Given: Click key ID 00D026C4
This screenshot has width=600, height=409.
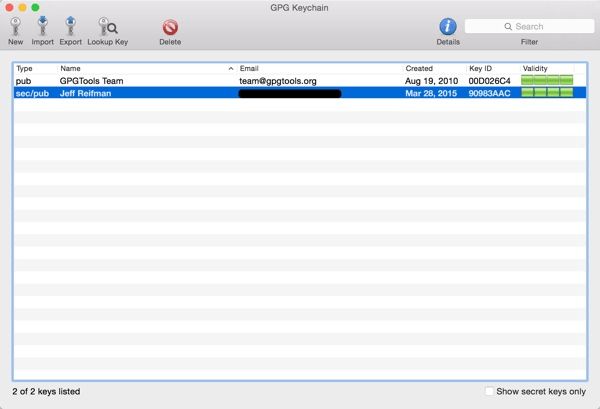Looking at the screenshot, I should pos(489,81).
